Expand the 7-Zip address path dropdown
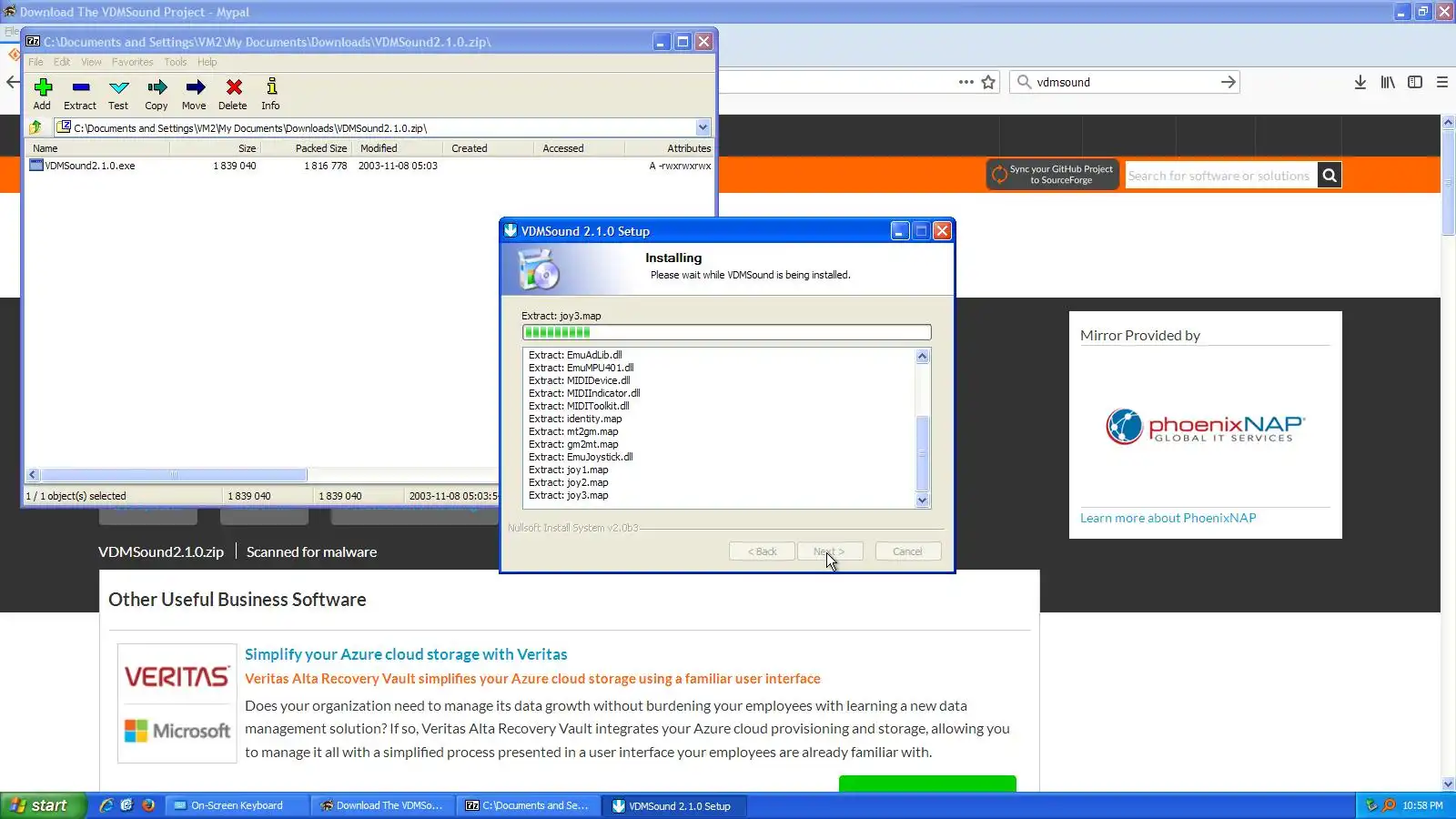1456x819 pixels. tap(703, 127)
